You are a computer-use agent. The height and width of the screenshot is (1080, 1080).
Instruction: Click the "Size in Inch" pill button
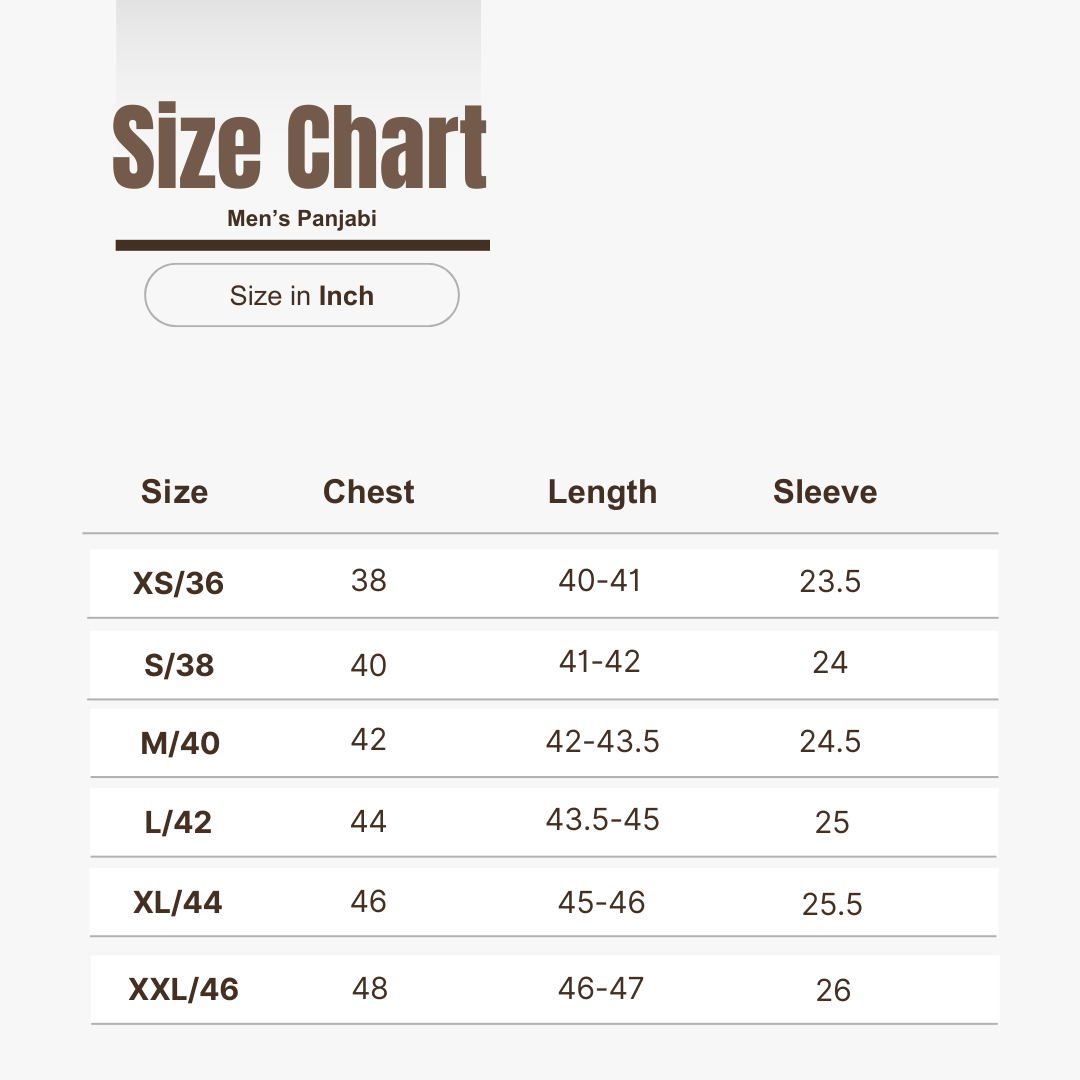(302, 296)
